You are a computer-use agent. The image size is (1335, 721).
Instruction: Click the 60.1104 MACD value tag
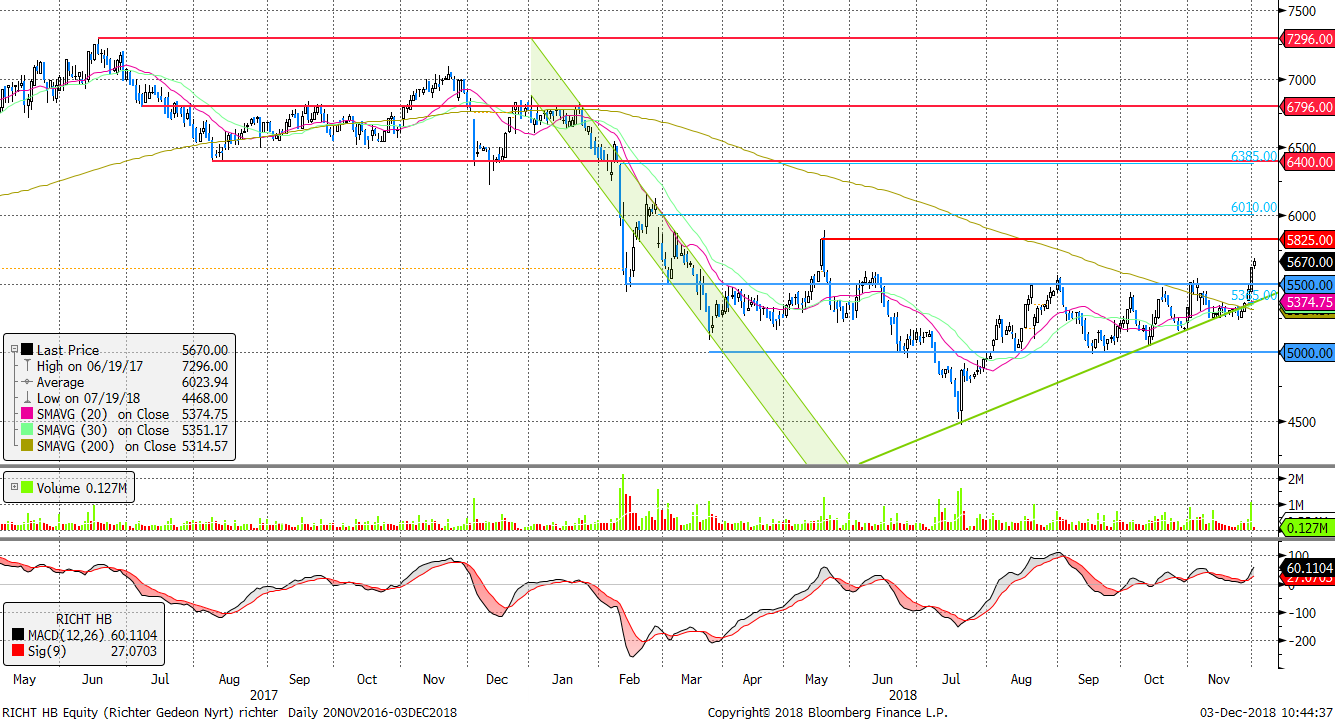1307,568
